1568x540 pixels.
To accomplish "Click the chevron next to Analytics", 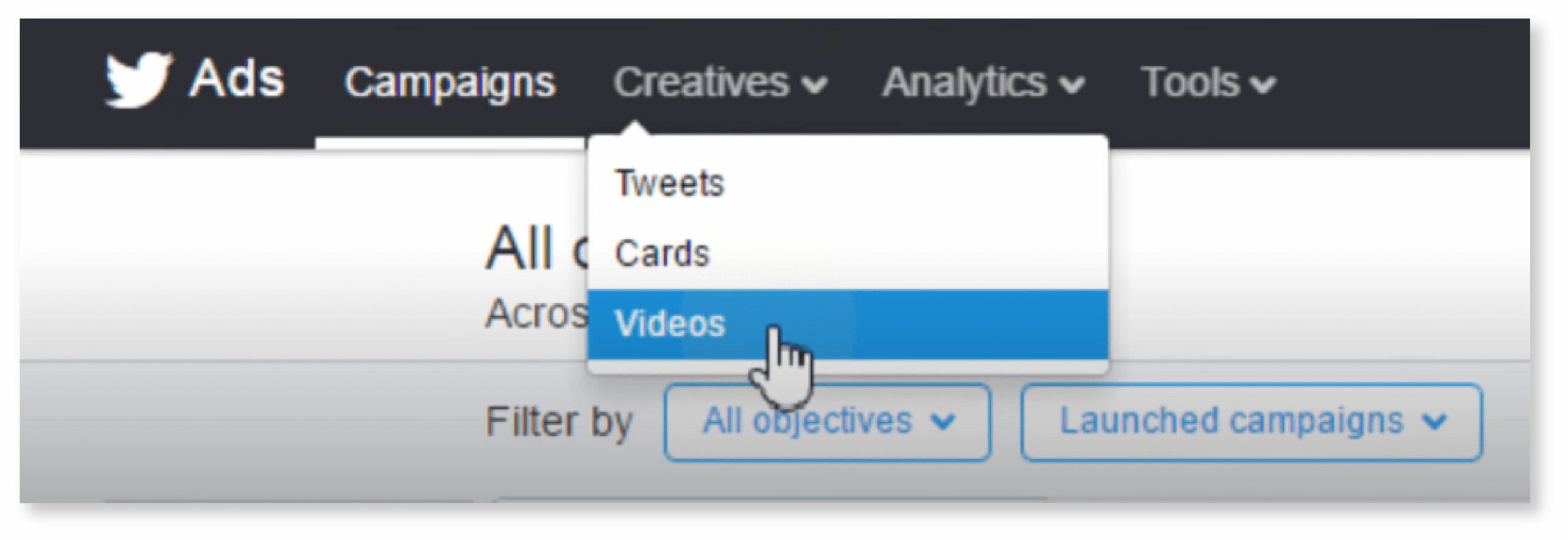I will click(1072, 86).
